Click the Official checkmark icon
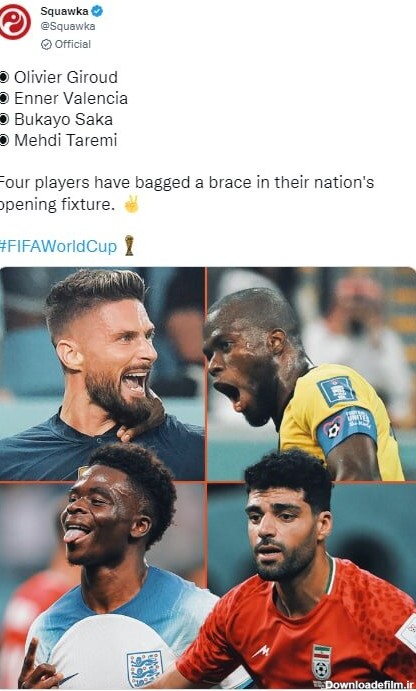 46,45
